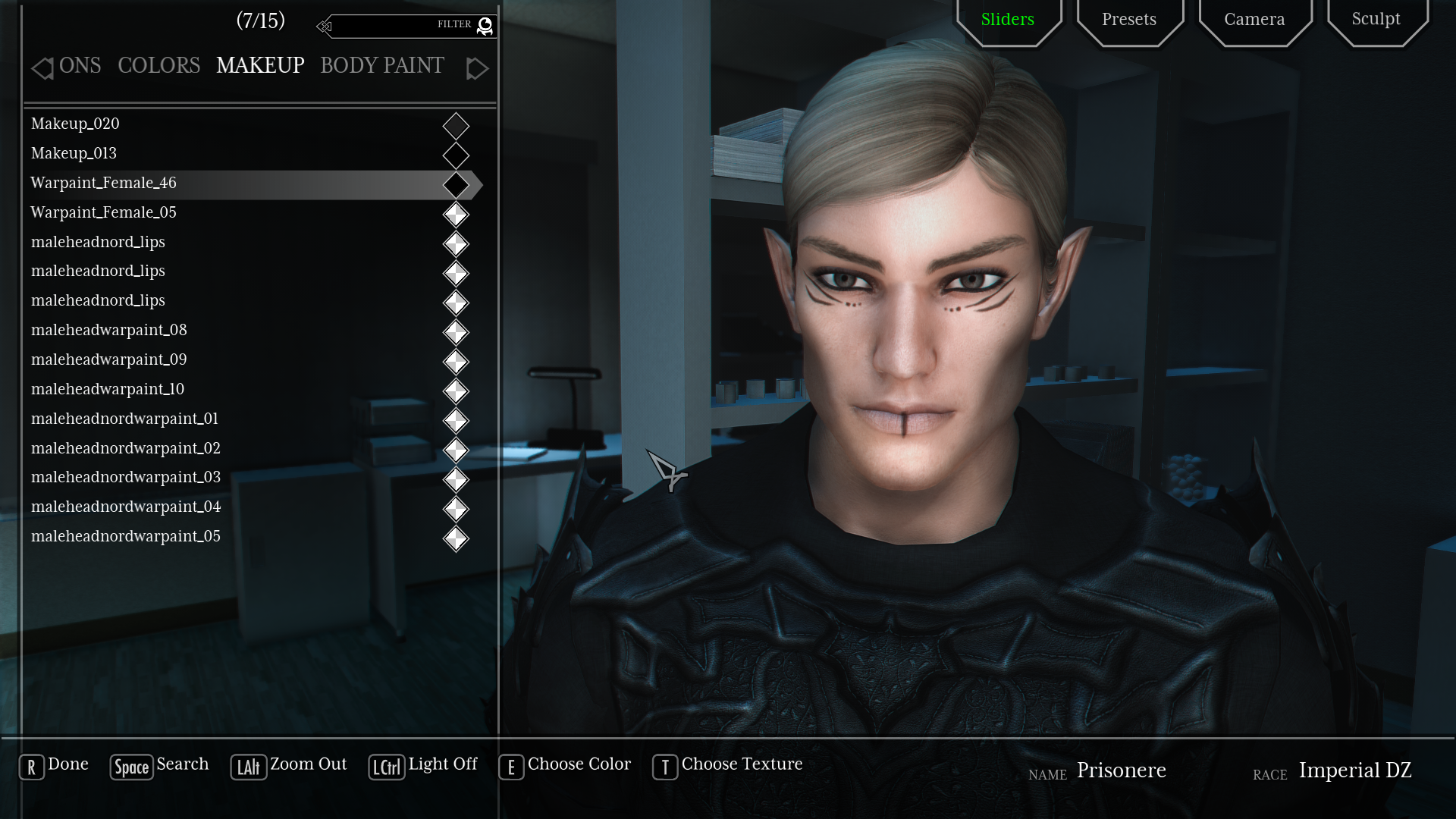Toggle Light Off with the LCtrl prompt
The height and width of the screenshot is (819, 1456).
click(x=386, y=767)
